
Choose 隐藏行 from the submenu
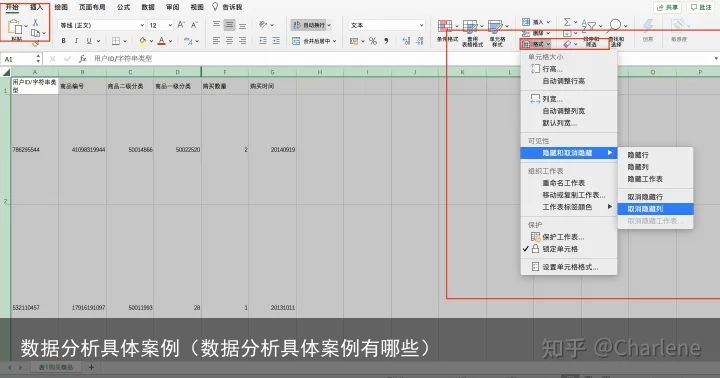tap(655, 155)
